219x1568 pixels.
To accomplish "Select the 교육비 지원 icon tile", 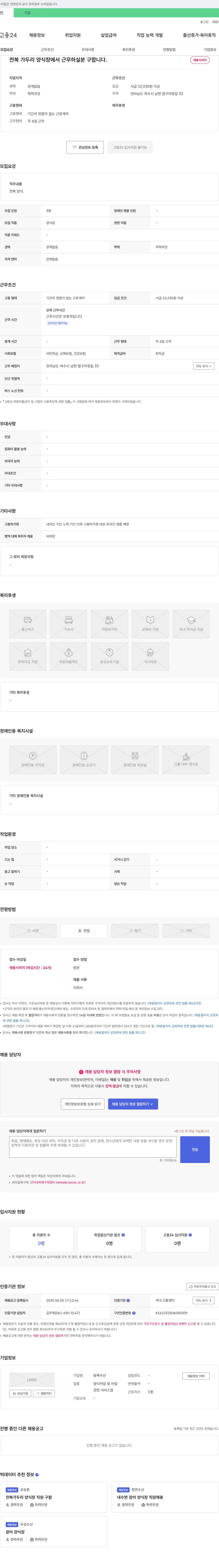I will point(150,623).
